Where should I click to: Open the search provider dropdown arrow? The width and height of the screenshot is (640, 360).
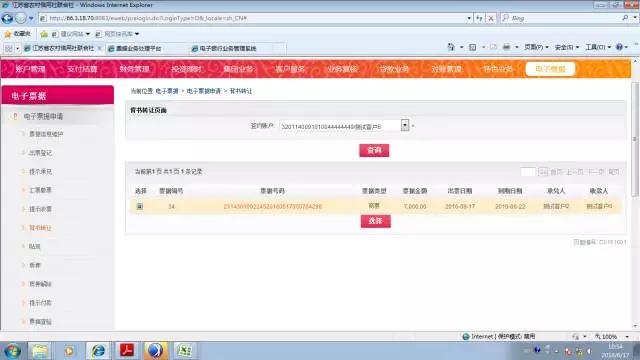tap(635, 18)
